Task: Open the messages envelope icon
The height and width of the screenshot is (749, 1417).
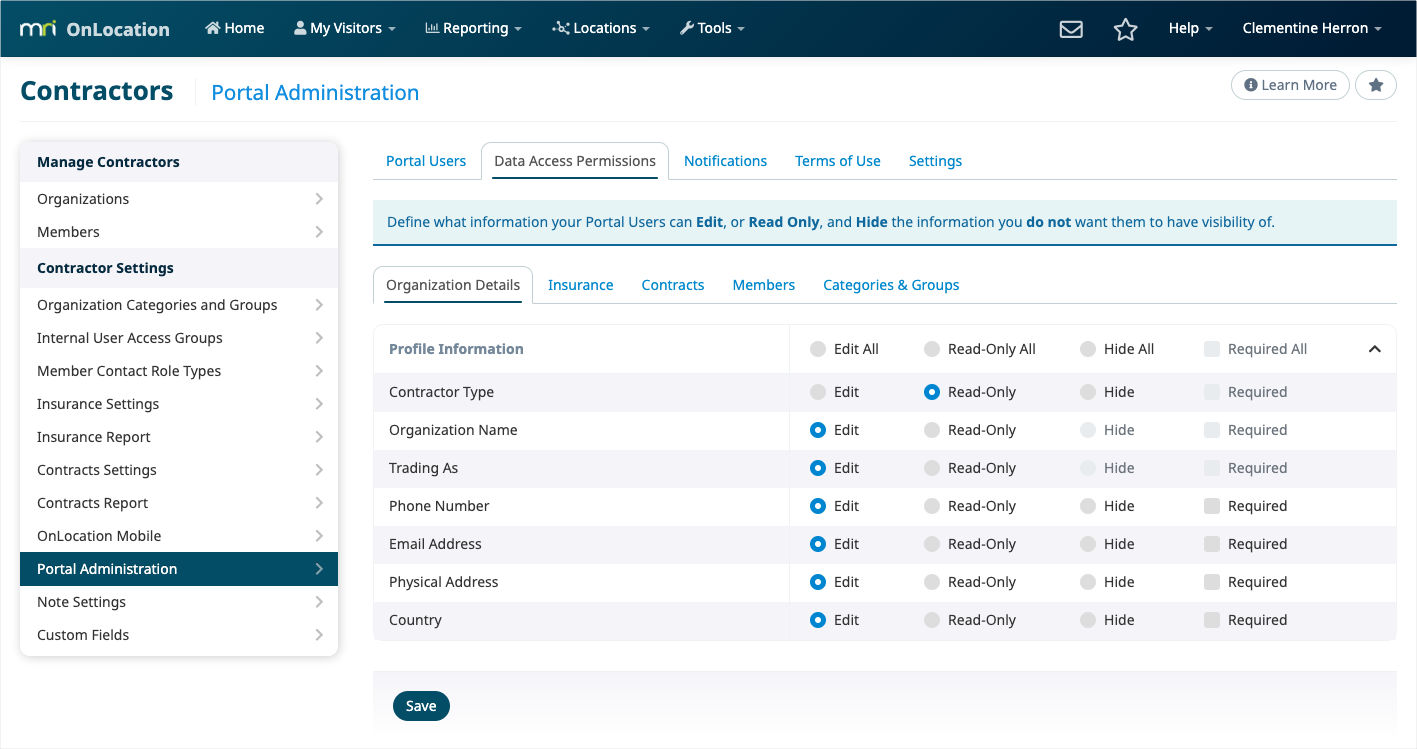Action: pyautogui.click(x=1071, y=29)
